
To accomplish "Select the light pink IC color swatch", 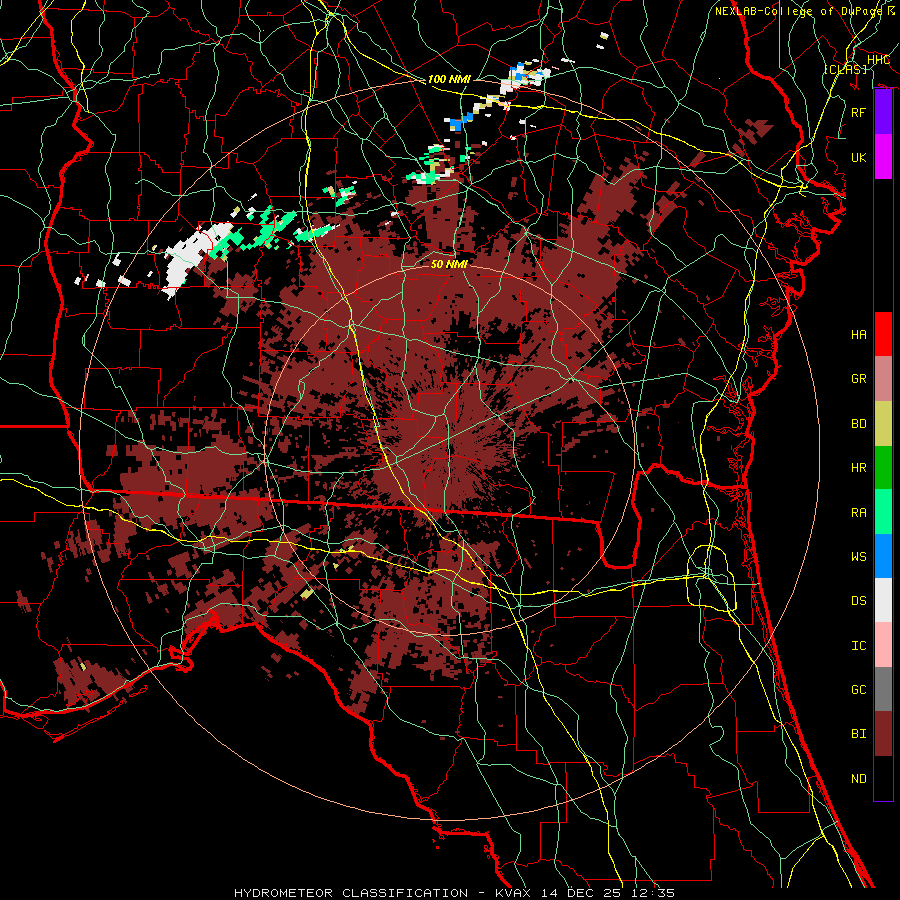I will click(883, 645).
